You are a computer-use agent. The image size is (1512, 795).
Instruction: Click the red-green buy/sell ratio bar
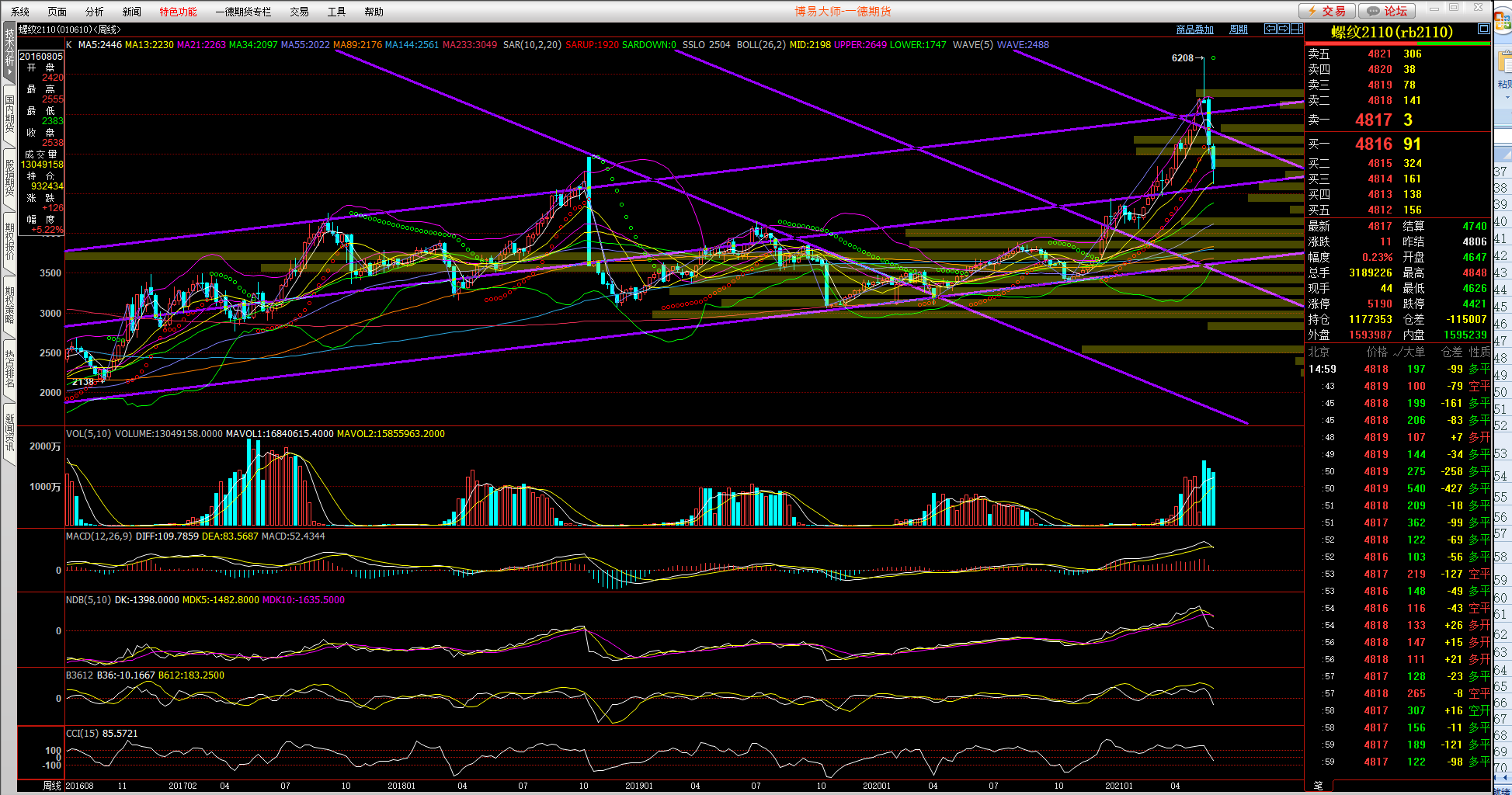[1397, 43]
